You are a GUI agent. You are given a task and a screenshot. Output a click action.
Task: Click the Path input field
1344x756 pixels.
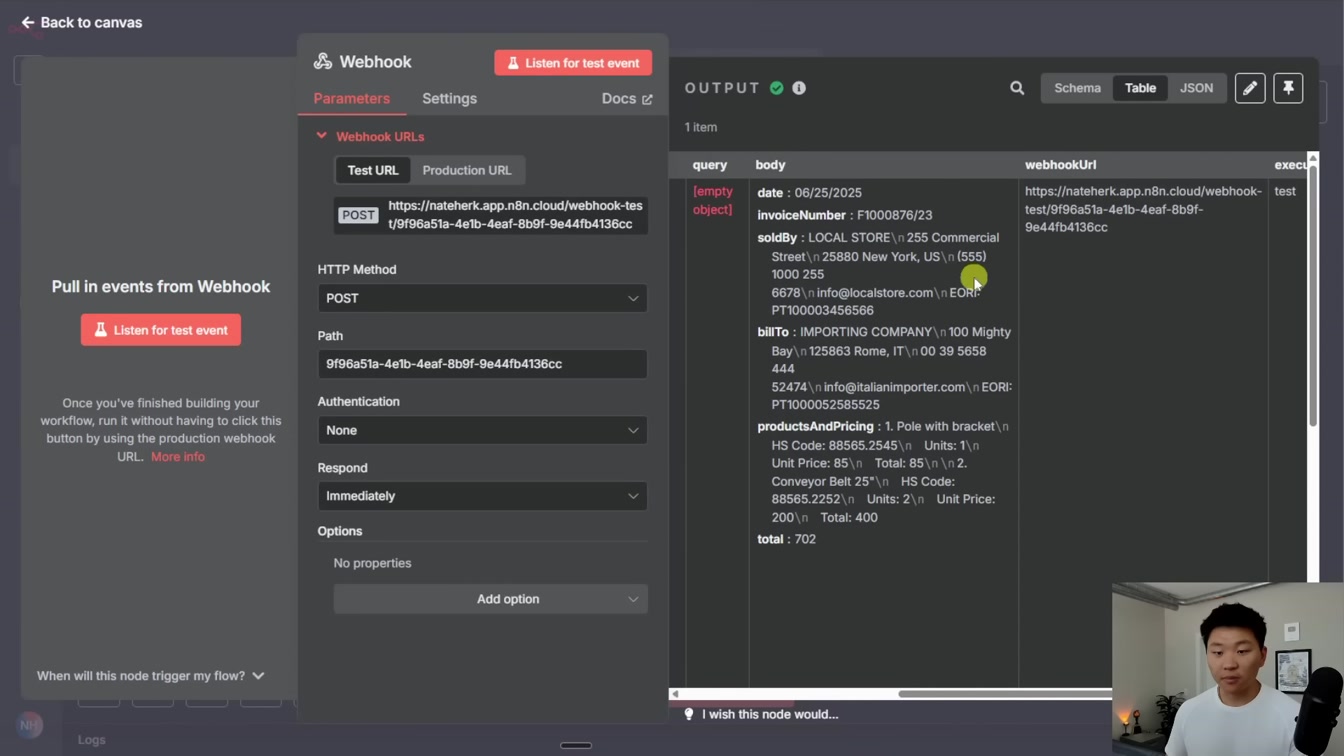point(483,364)
